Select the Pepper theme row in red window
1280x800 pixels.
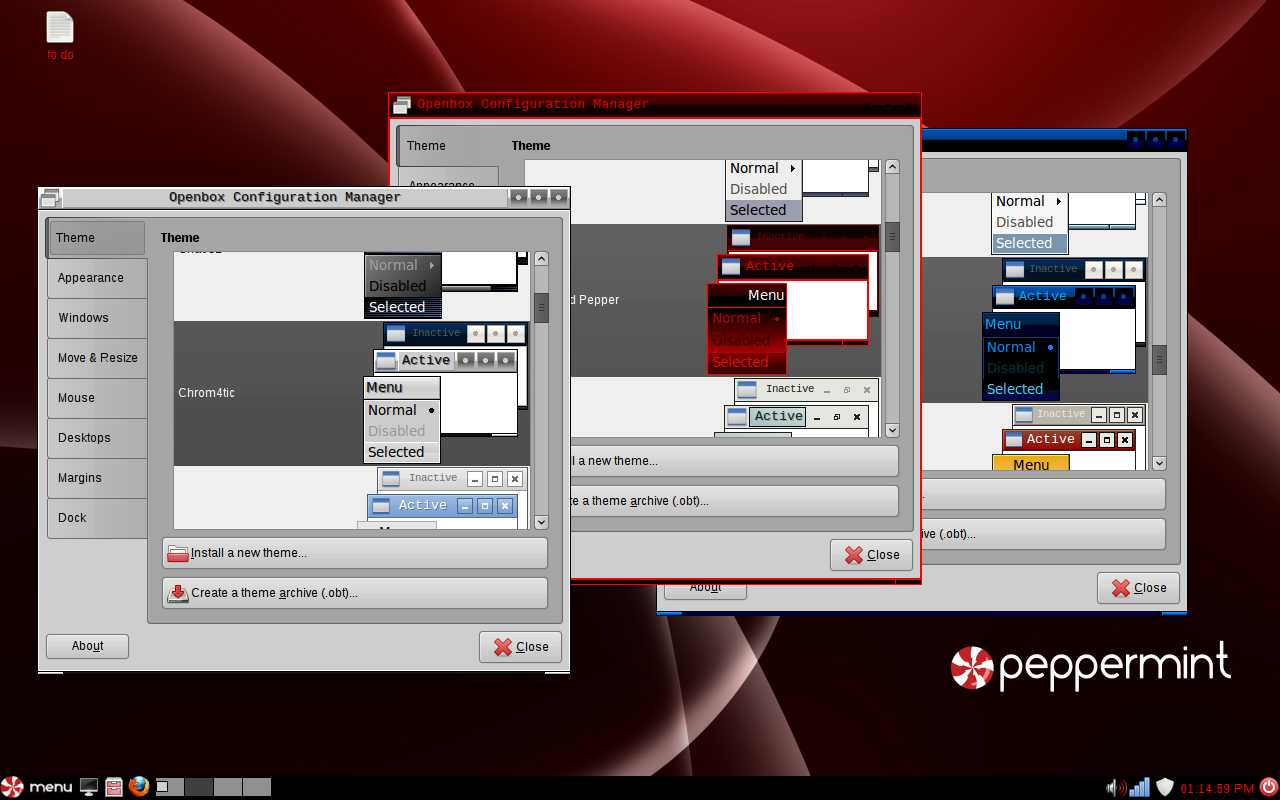click(726, 300)
